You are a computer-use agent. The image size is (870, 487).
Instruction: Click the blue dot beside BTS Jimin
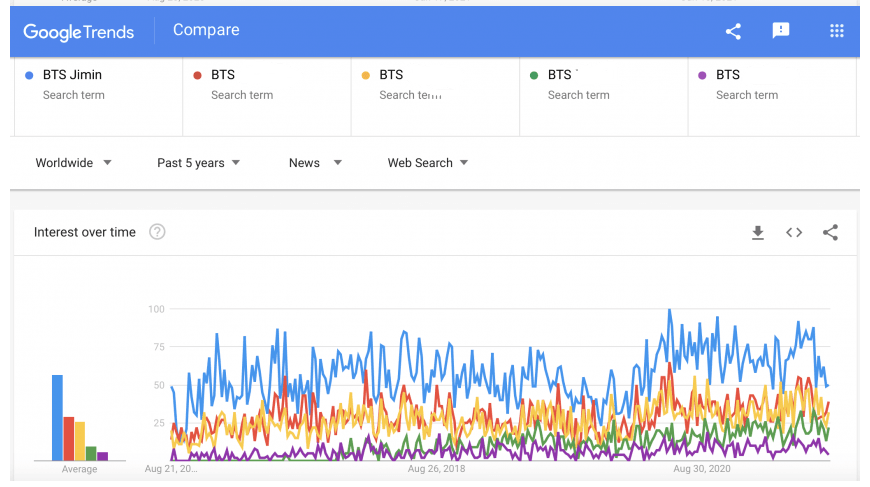pyautogui.click(x=29, y=75)
